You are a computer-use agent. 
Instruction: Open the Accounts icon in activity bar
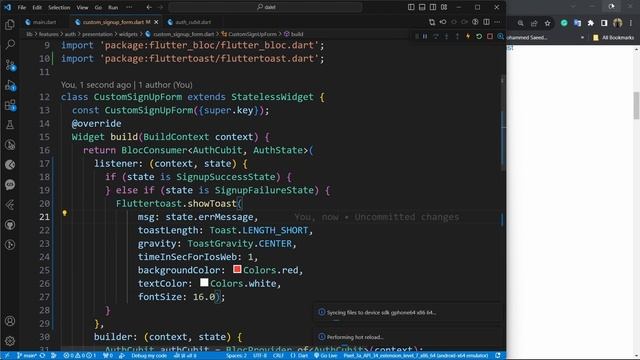[10, 321]
